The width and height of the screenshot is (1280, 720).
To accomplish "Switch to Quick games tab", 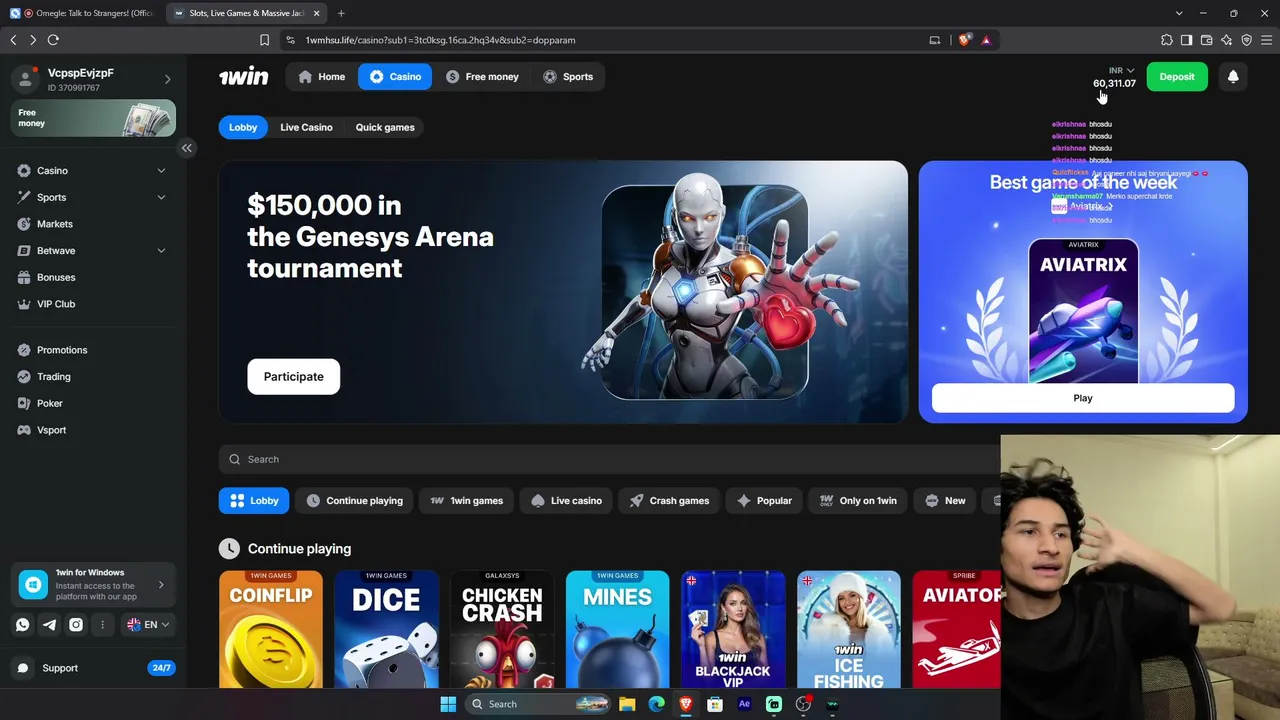I will click(x=385, y=127).
